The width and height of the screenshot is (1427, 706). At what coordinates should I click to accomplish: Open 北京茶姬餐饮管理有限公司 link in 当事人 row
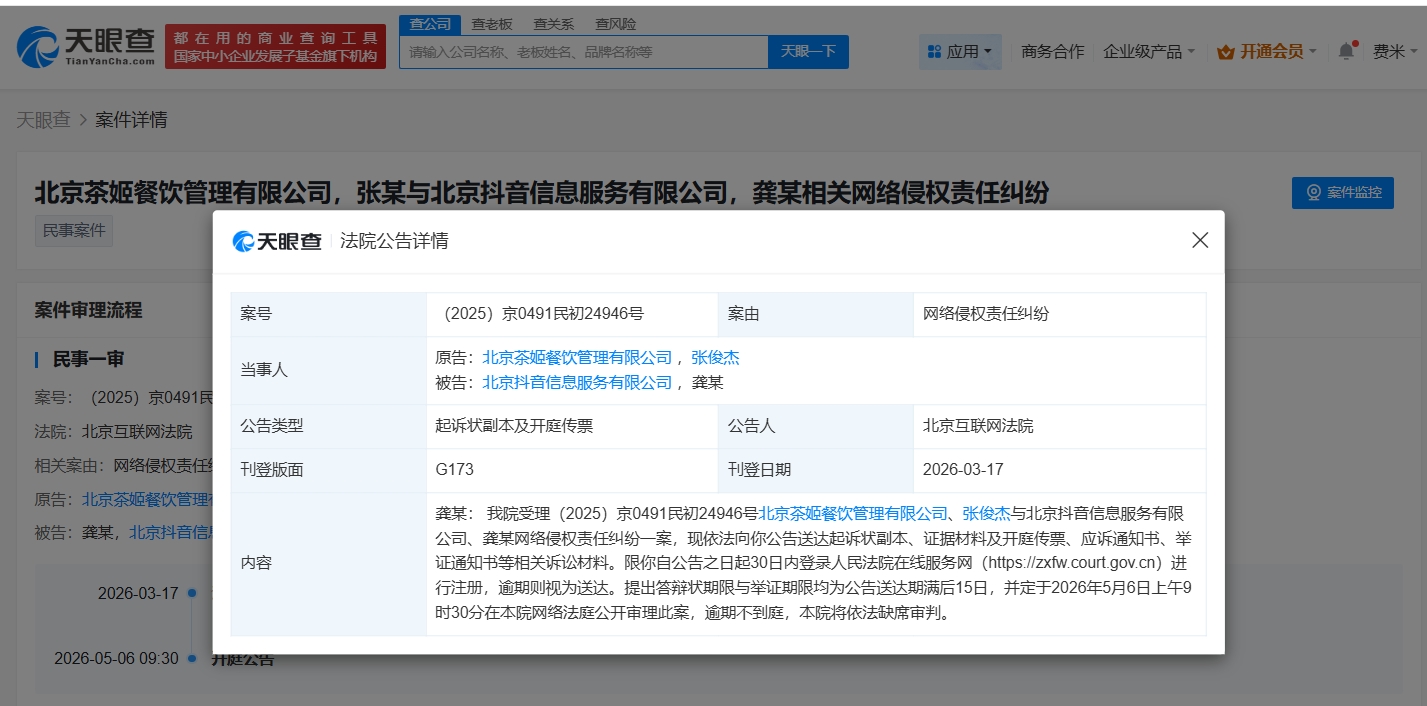tap(577, 358)
